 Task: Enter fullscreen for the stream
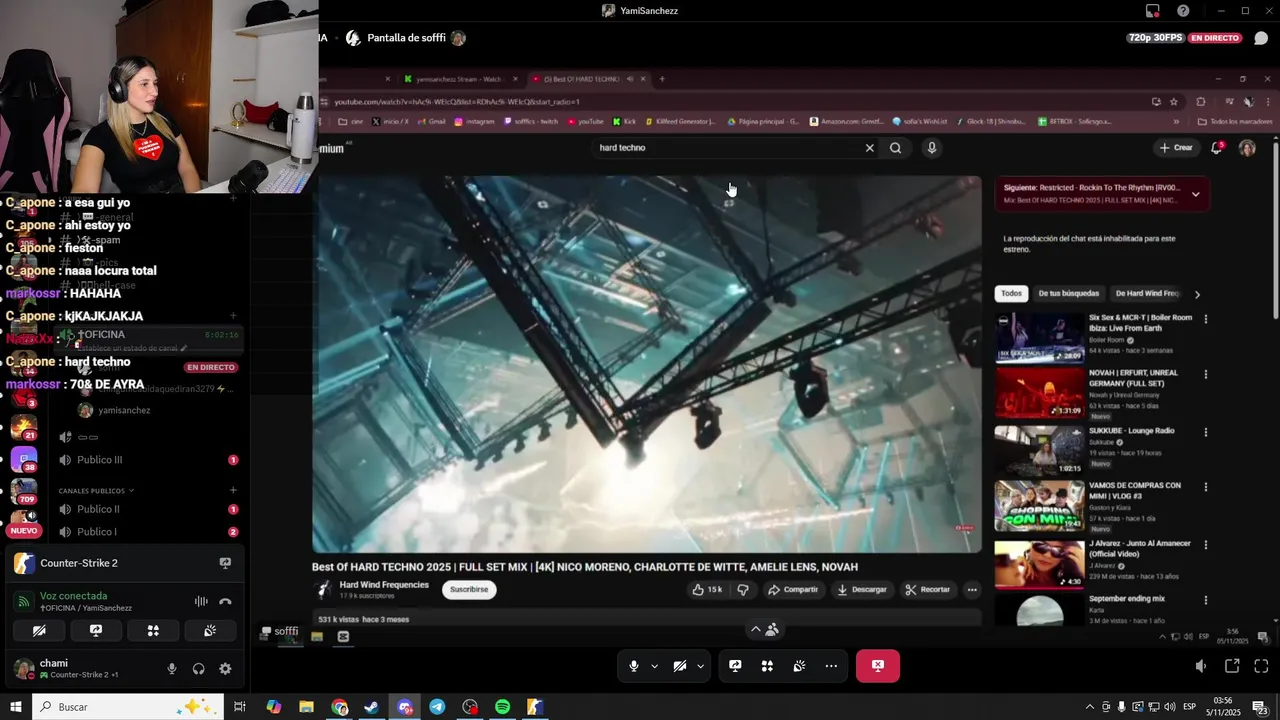(1261, 666)
